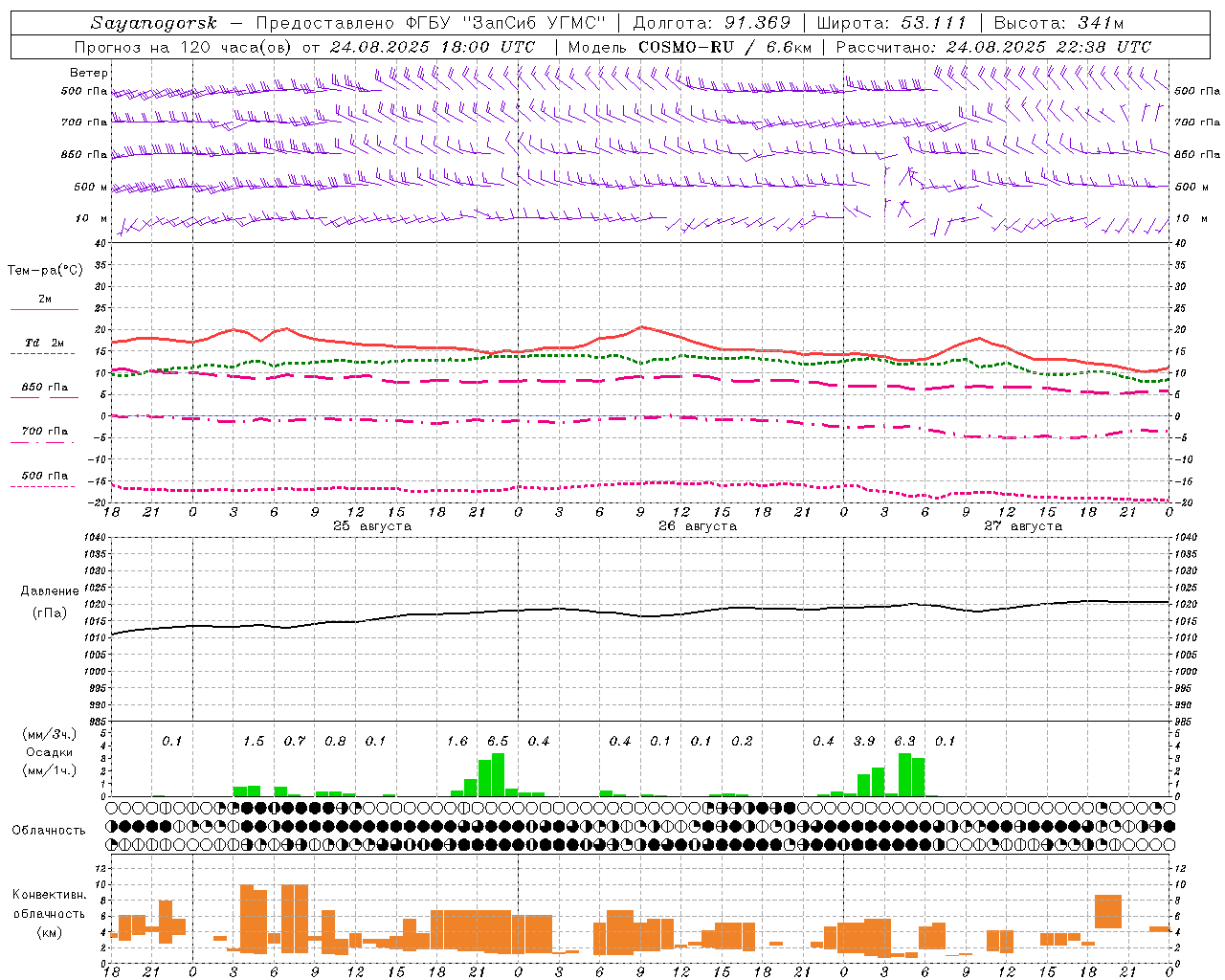The height and width of the screenshot is (980, 1225).
Task: Click the 0.7 precipitation total
Action: pyautogui.click(x=295, y=742)
